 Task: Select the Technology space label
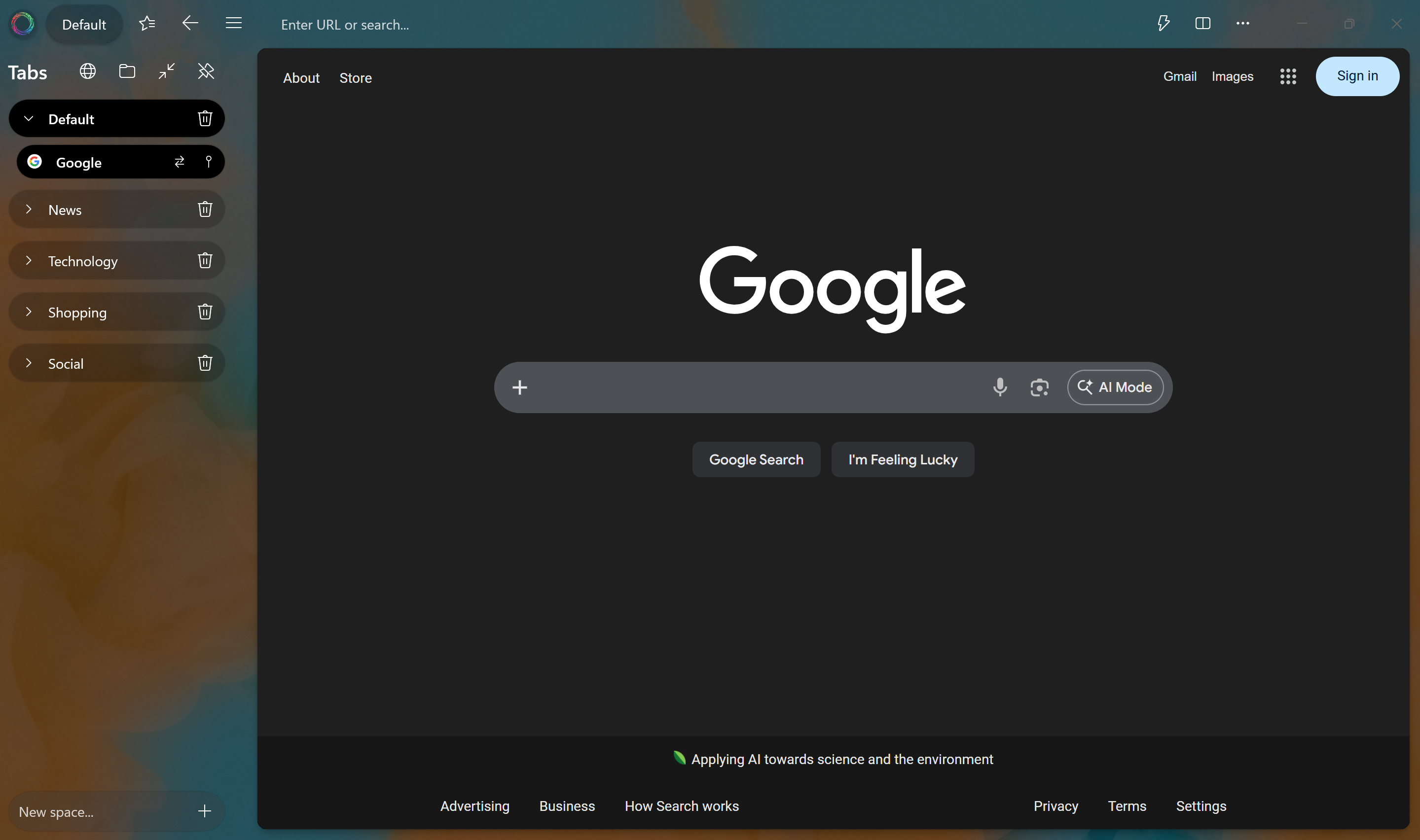[83, 261]
